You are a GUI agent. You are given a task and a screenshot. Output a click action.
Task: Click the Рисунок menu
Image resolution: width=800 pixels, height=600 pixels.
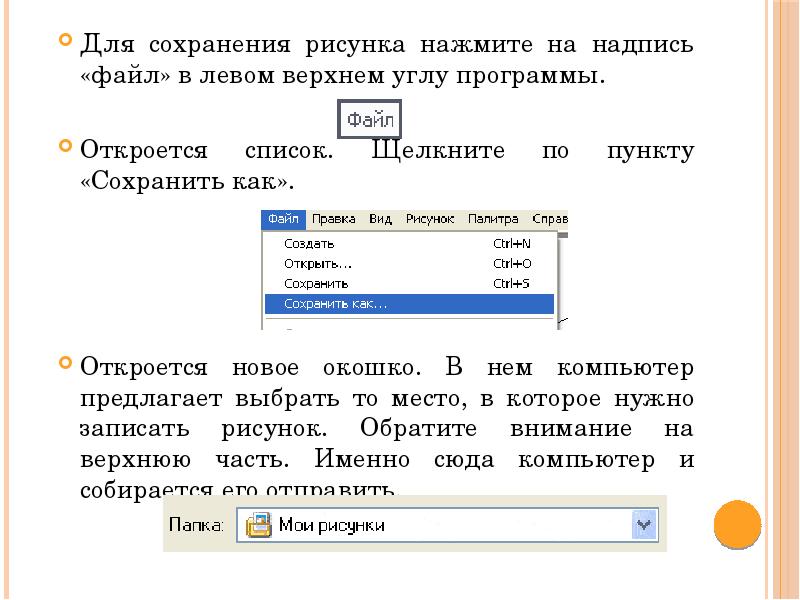430,218
